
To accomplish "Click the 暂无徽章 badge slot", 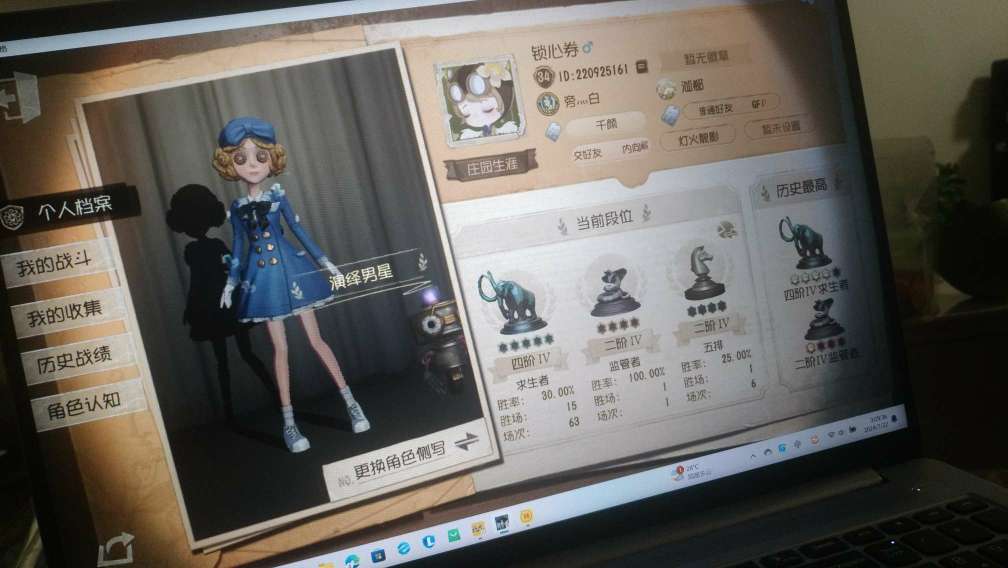I will (x=706, y=57).
